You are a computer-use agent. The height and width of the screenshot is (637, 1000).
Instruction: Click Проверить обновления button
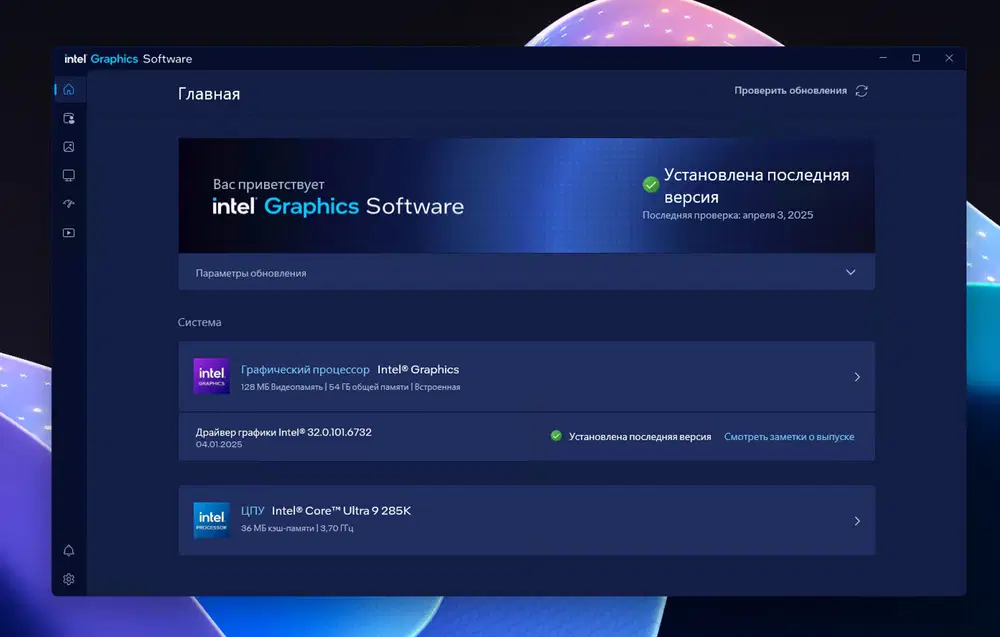pos(801,91)
